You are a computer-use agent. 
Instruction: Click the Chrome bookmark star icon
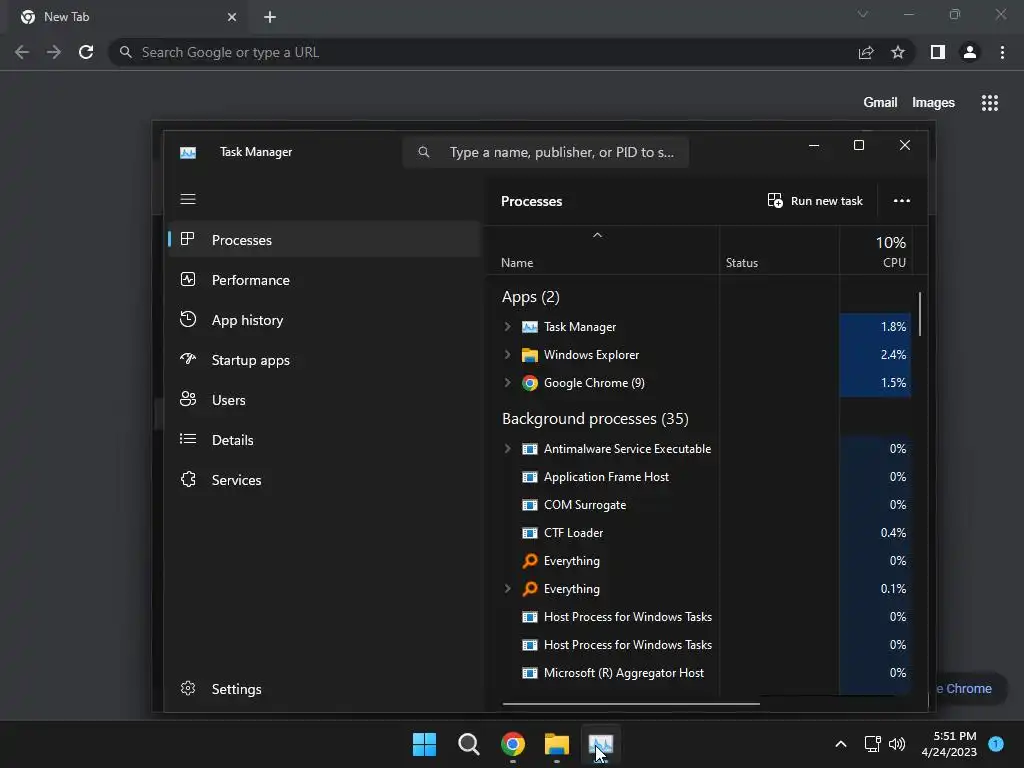point(898,52)
